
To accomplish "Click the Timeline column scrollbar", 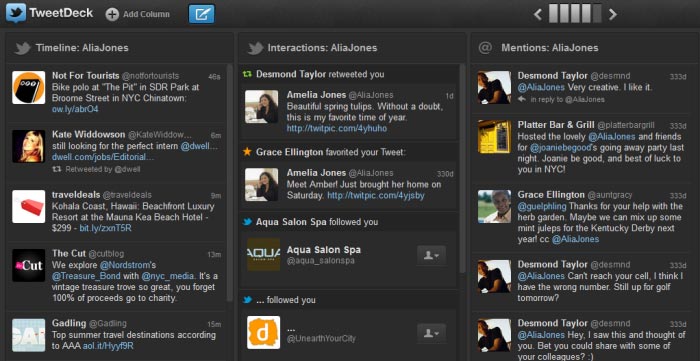I will coord(230,183).
